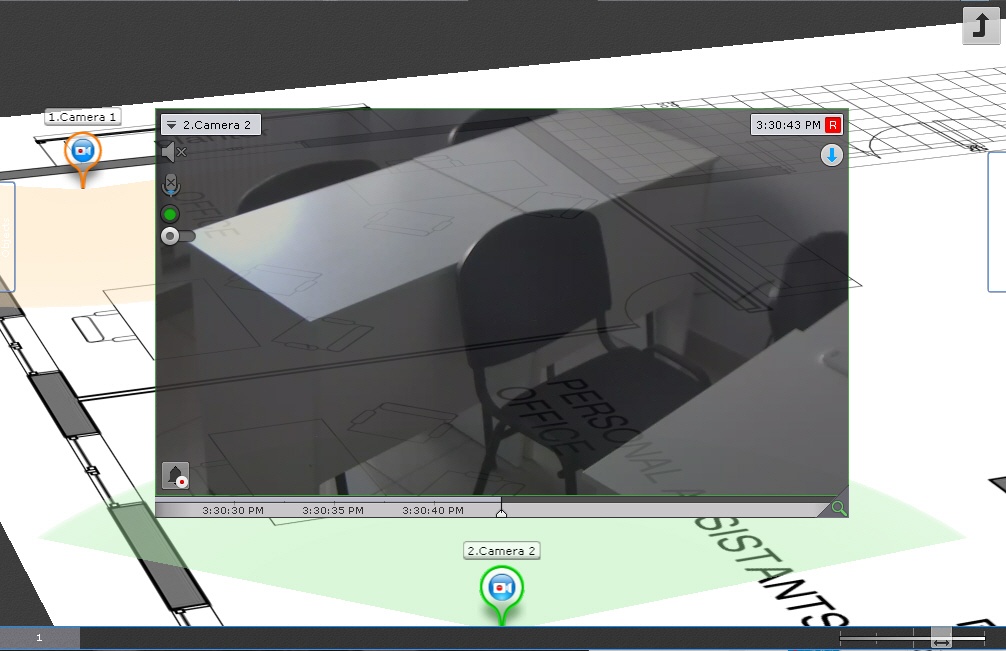Viewport: 1006px width, 651px height.
Task: Click the green status indicator circle
Action: [x=170, y=213]
